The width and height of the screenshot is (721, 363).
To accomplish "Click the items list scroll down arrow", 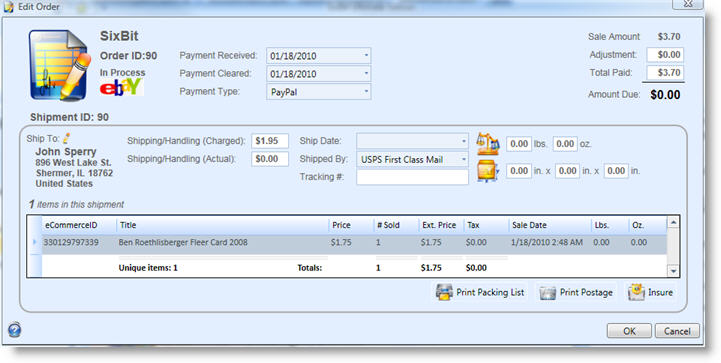I will pyautogui.click(x=673, y=271).
